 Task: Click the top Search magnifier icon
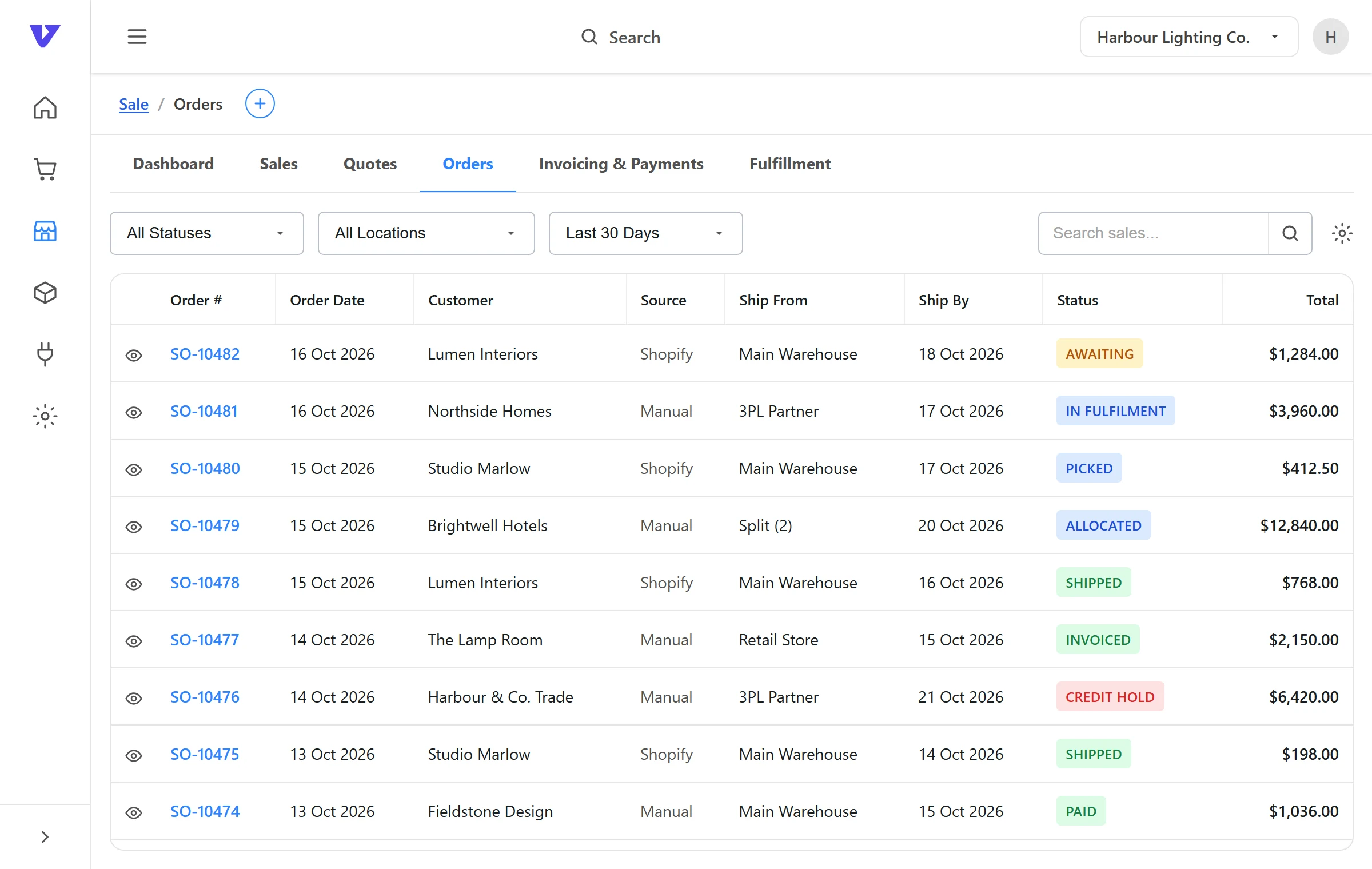click(589, 37)
